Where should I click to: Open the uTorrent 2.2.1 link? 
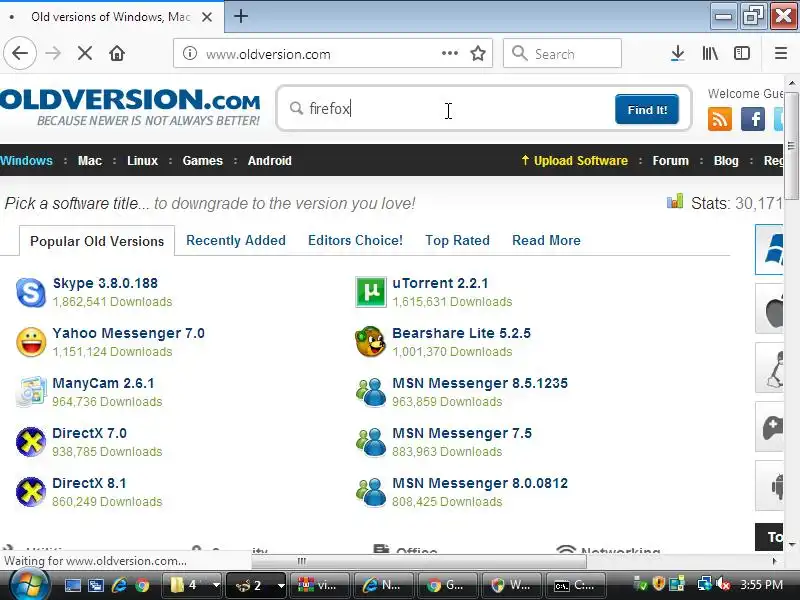point(440,283)
